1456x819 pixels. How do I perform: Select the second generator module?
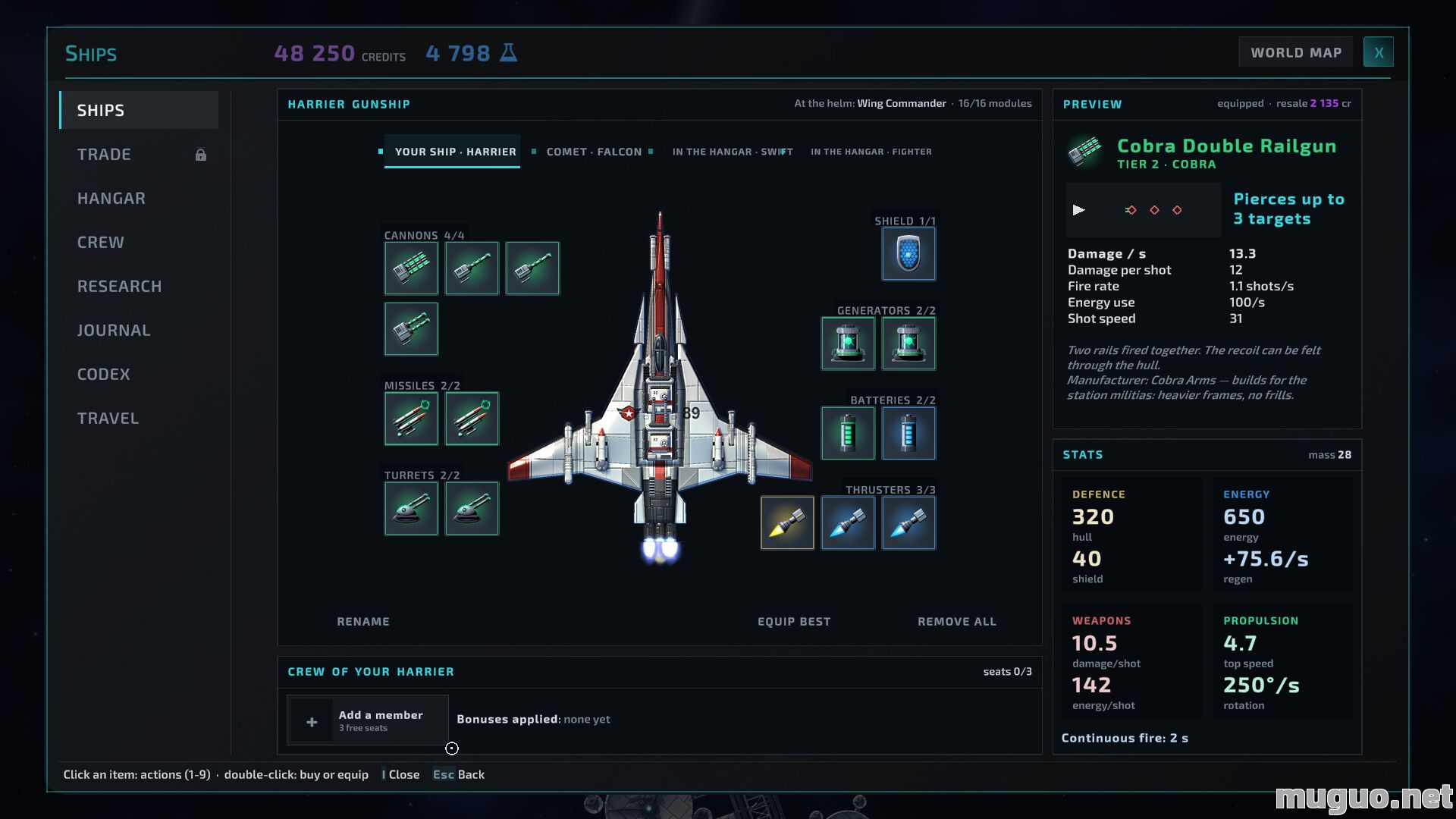tap(908, 344)
